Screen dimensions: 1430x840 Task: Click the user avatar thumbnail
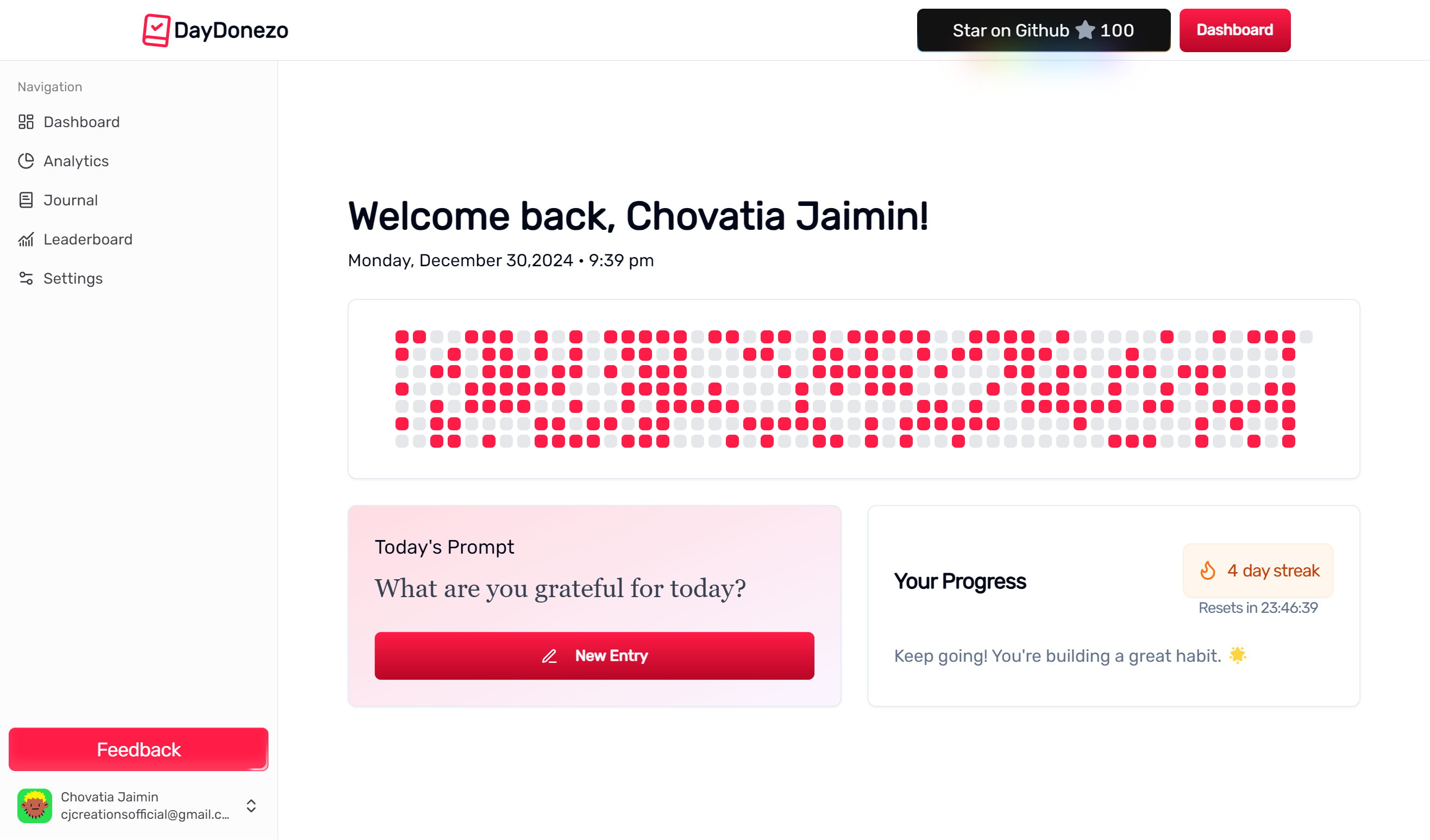(x=35, y=806)
